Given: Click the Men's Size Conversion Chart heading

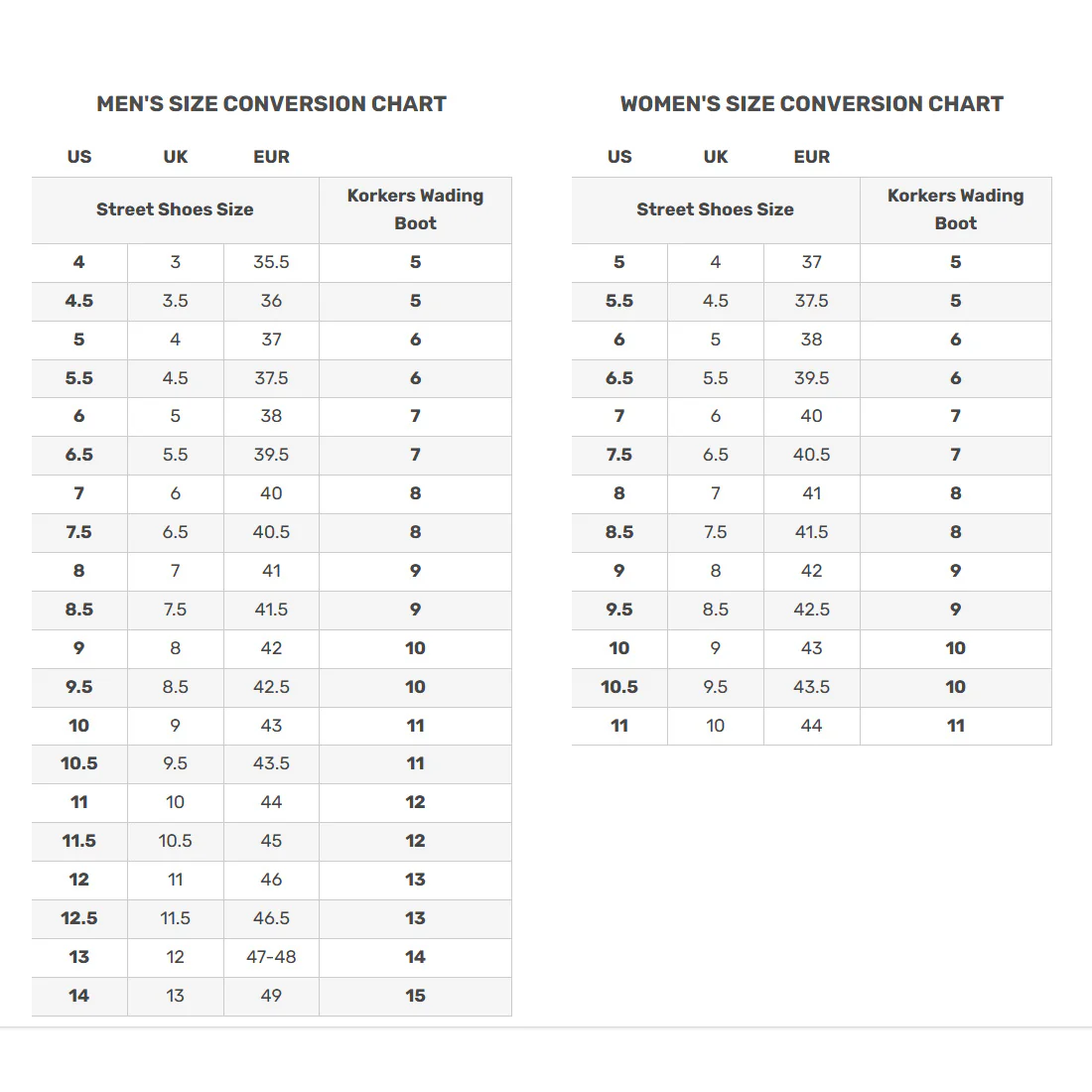Looking at the screenshot, I should pyautogui.click(x=272, y=104).
